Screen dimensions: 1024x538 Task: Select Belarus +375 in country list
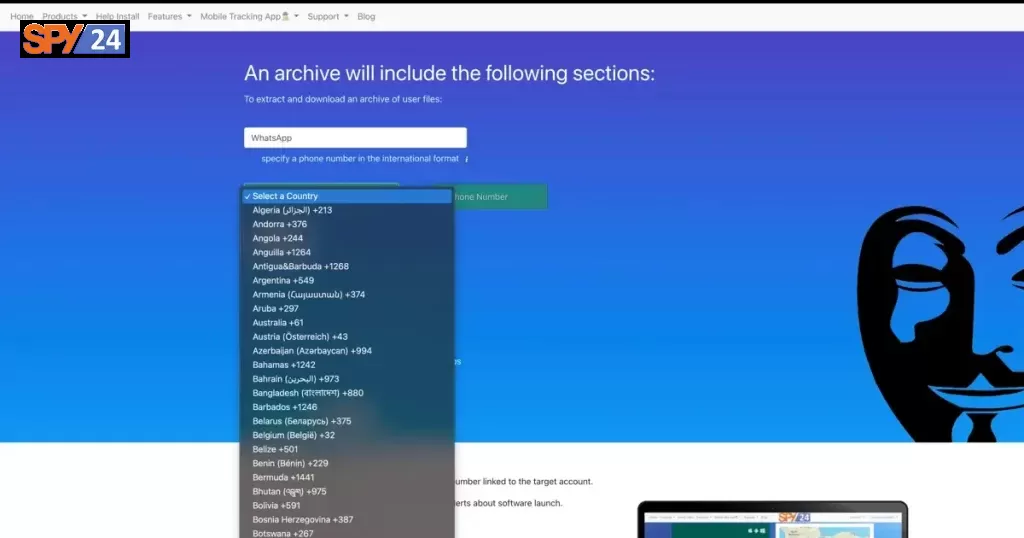tap(347, 421)
